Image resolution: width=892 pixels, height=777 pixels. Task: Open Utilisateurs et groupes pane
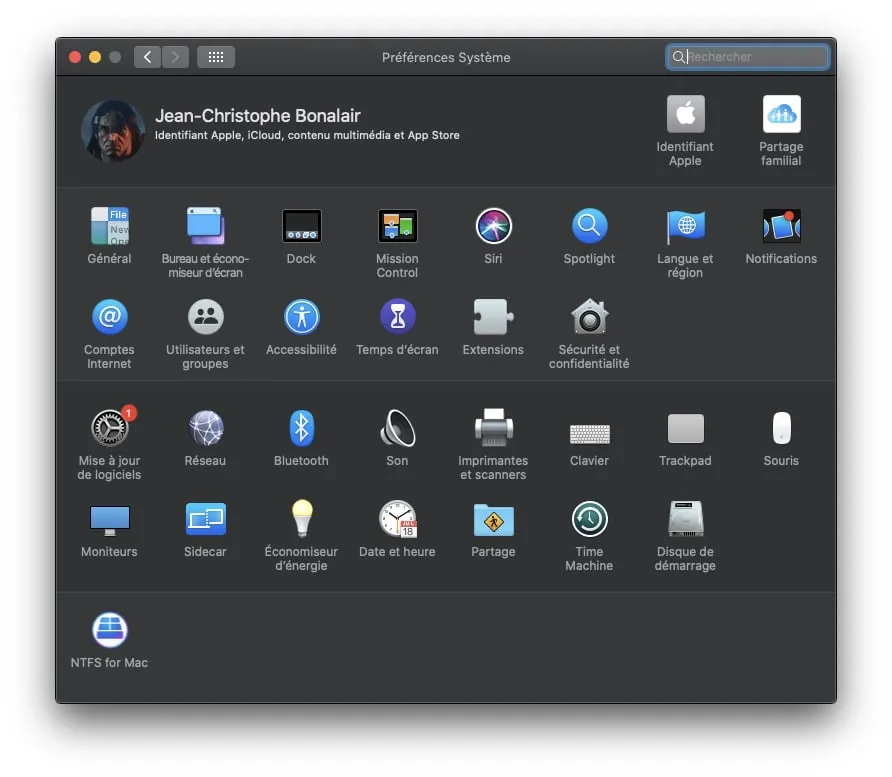click(x=205, y=317)
